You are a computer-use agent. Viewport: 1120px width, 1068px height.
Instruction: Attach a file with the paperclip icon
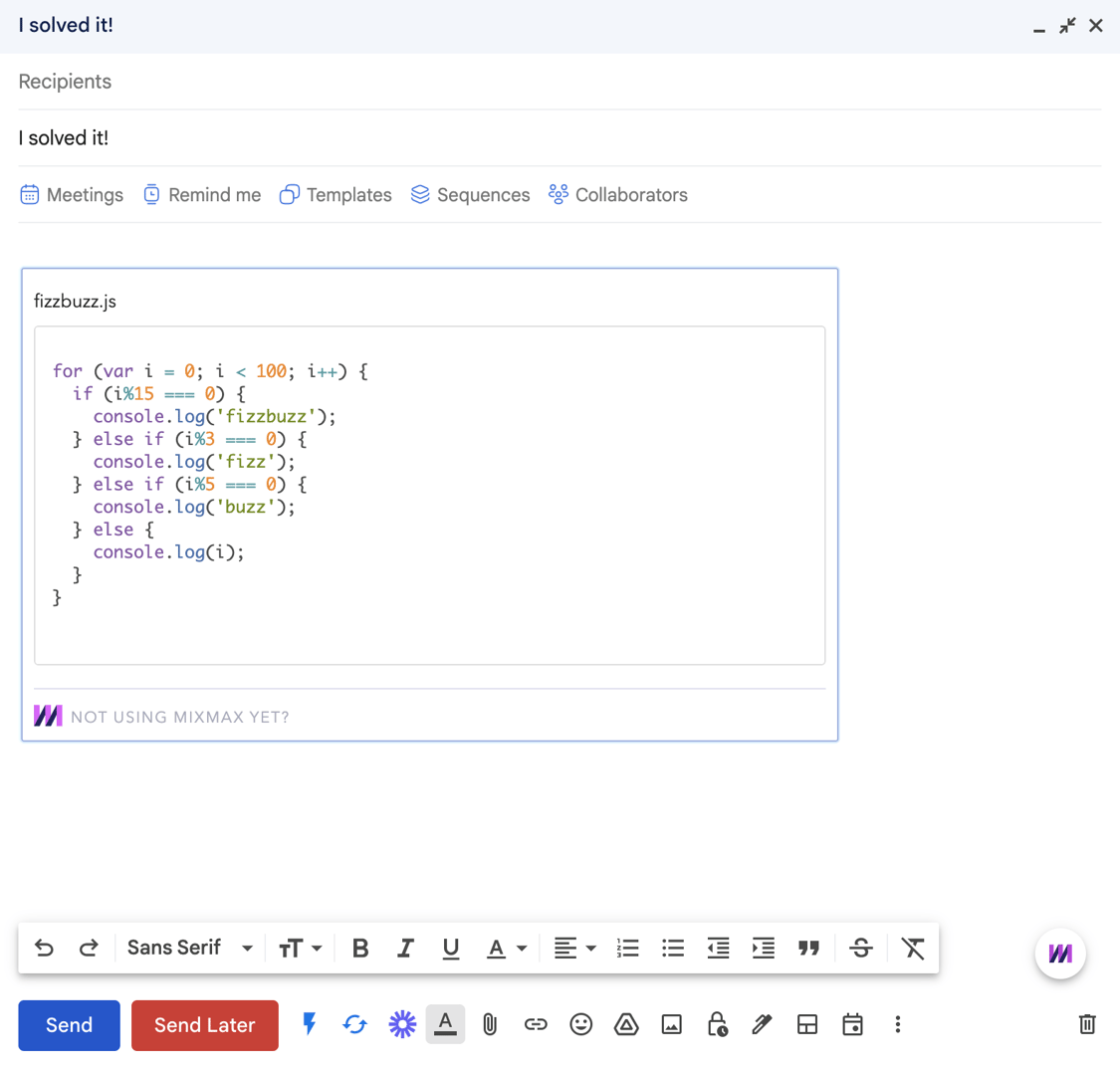click(x=489, y=1024)
